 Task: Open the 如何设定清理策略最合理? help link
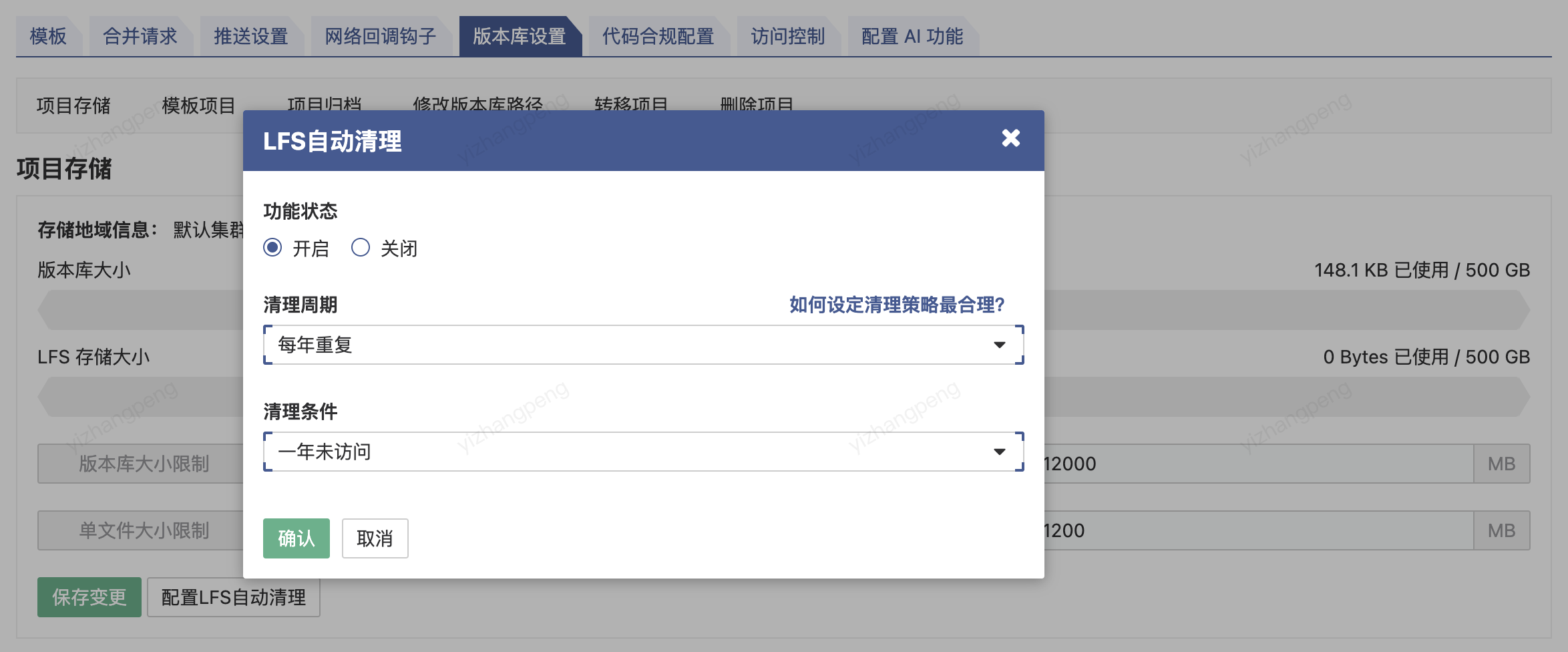point(896,305)
